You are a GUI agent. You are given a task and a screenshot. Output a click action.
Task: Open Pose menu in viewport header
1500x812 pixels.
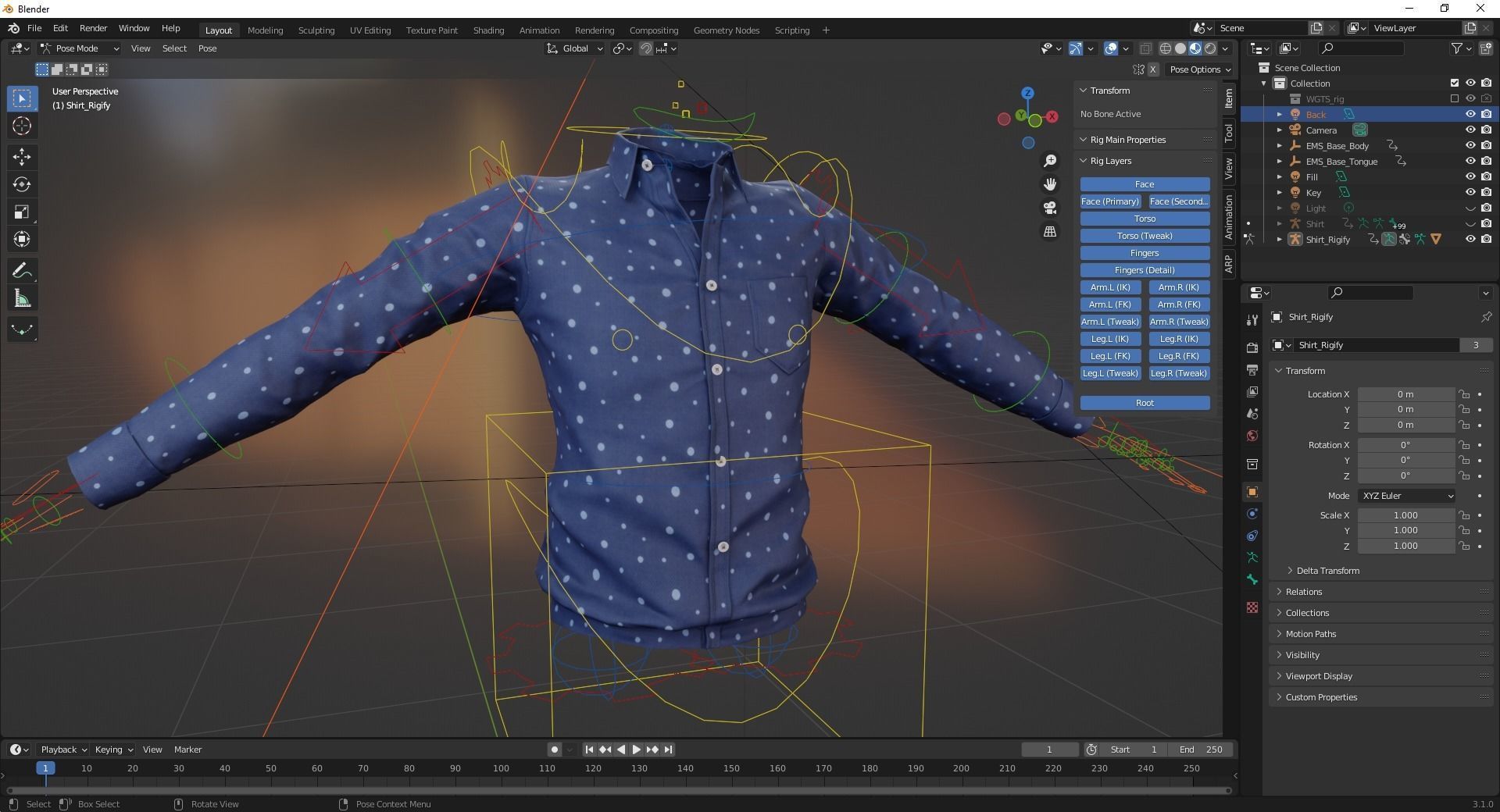207,48
